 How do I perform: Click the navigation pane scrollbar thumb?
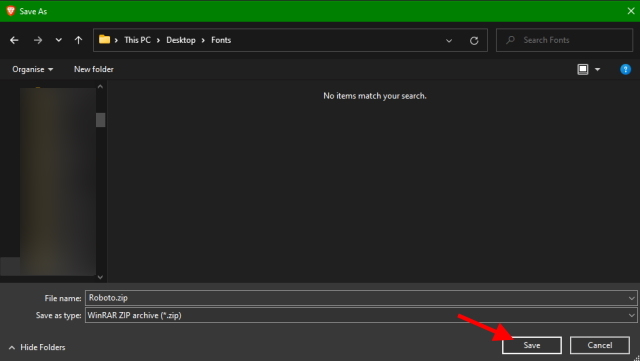[100, 120]
